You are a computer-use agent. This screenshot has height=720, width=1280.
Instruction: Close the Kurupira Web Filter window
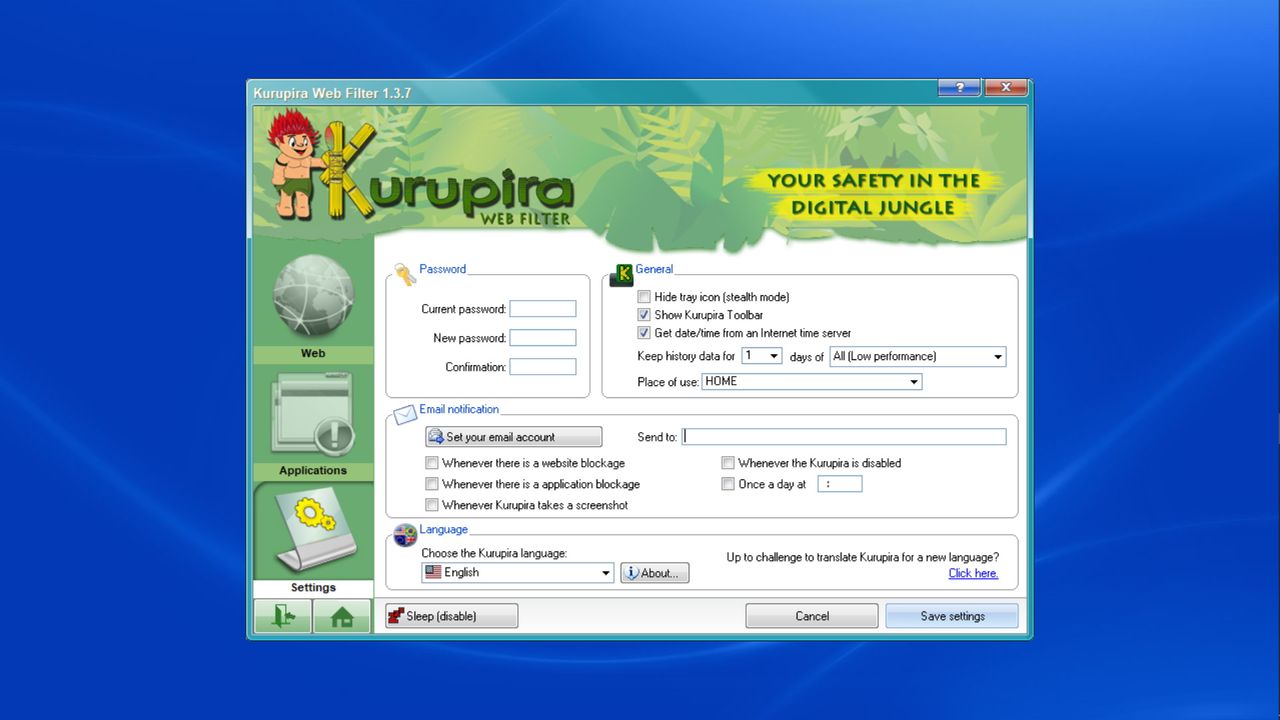coord(1006,88)
